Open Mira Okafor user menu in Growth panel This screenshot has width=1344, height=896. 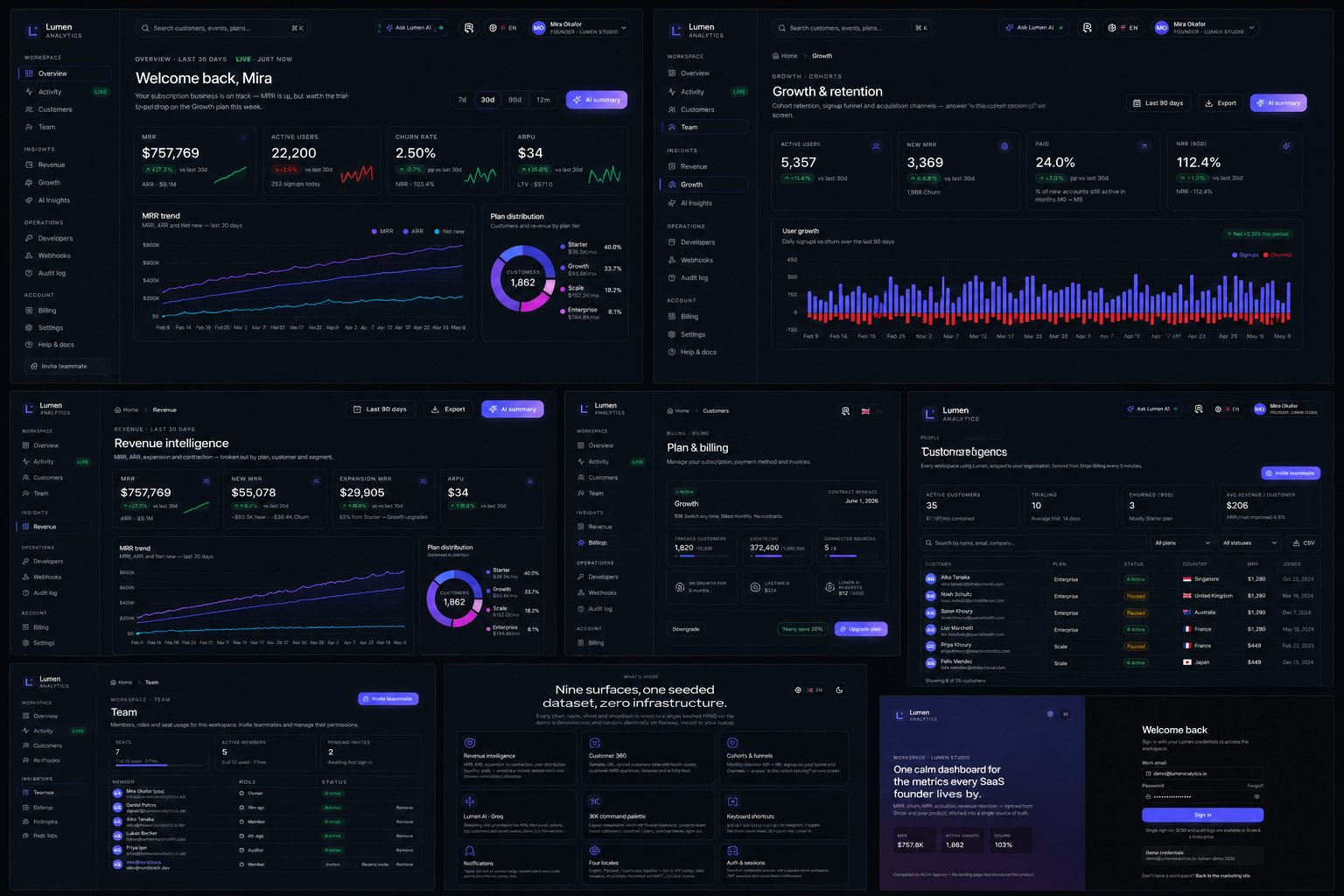point(1206,28)
